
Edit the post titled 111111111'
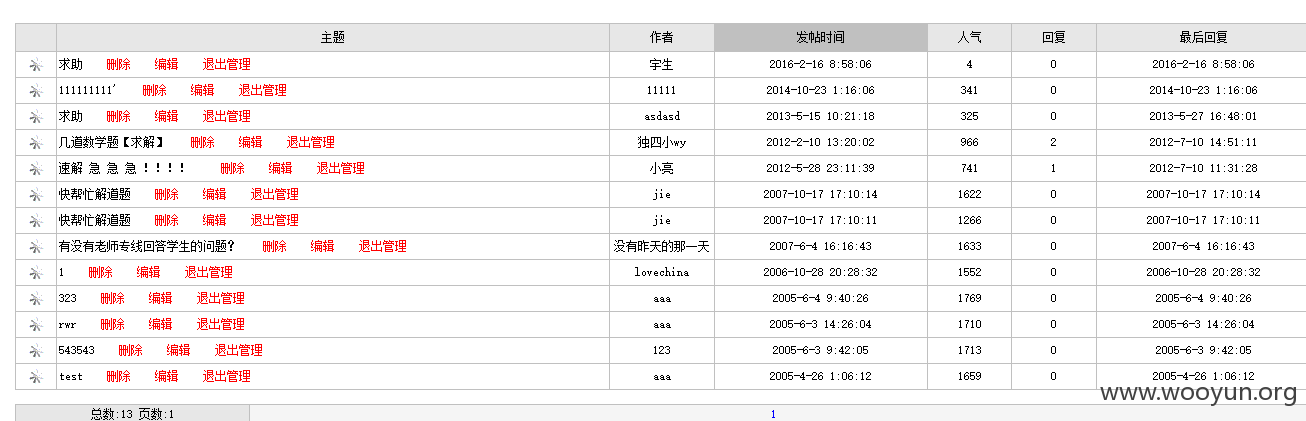point(202,91)
